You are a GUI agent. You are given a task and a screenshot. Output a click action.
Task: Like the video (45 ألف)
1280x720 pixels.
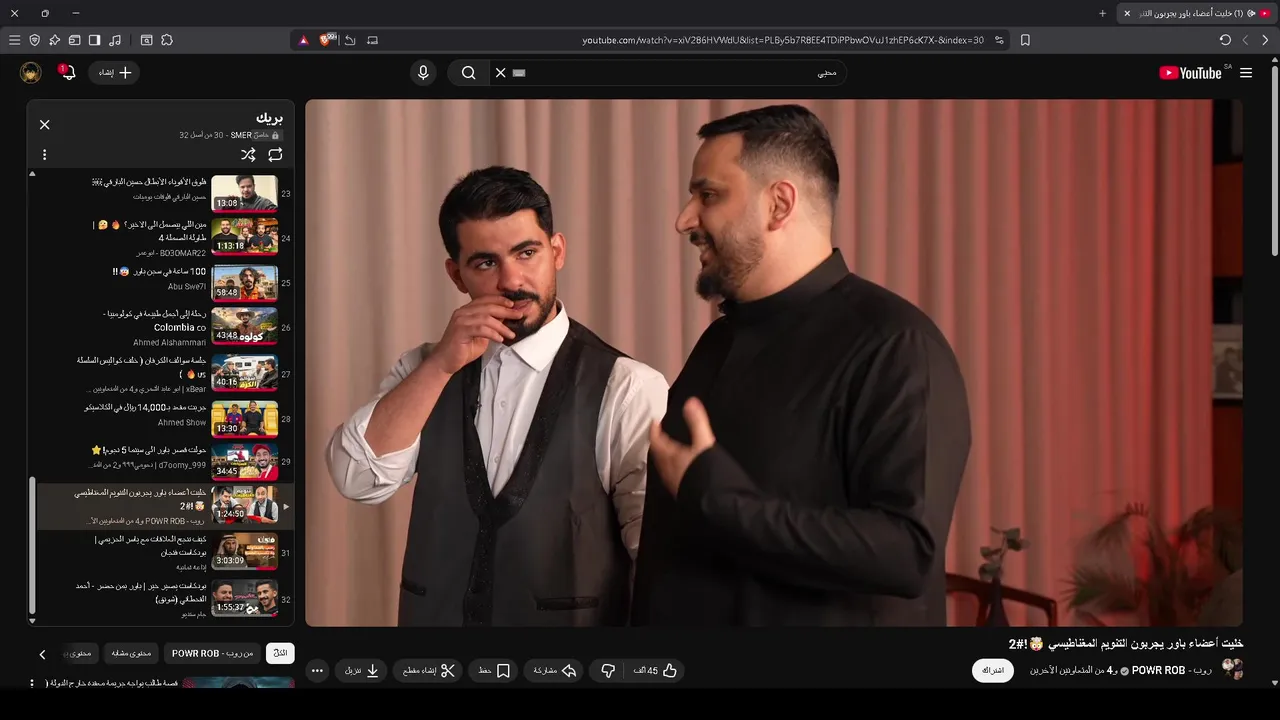click(655, 671)
